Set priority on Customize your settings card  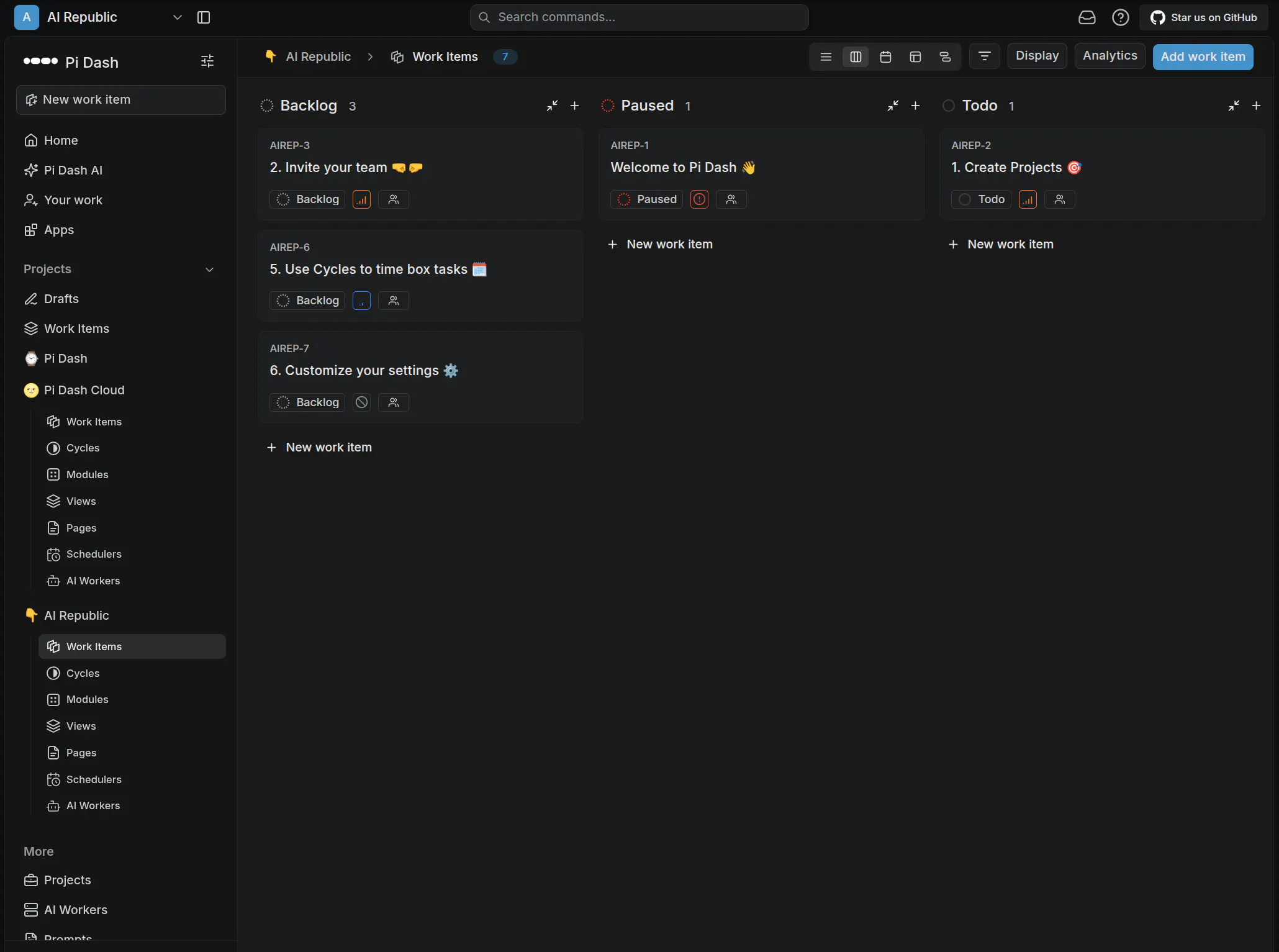(361, 402)
